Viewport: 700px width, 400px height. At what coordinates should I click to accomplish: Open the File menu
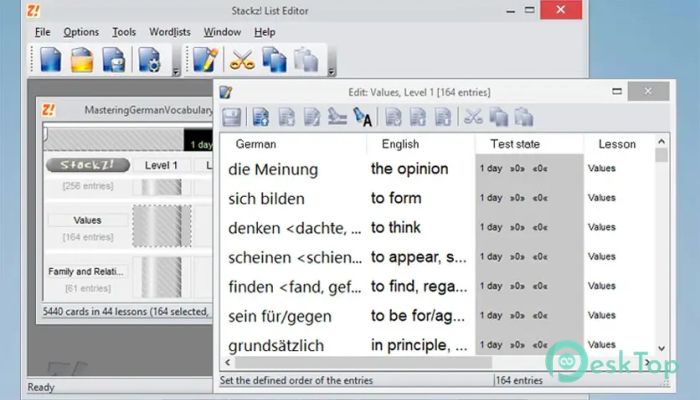point(42,32)
